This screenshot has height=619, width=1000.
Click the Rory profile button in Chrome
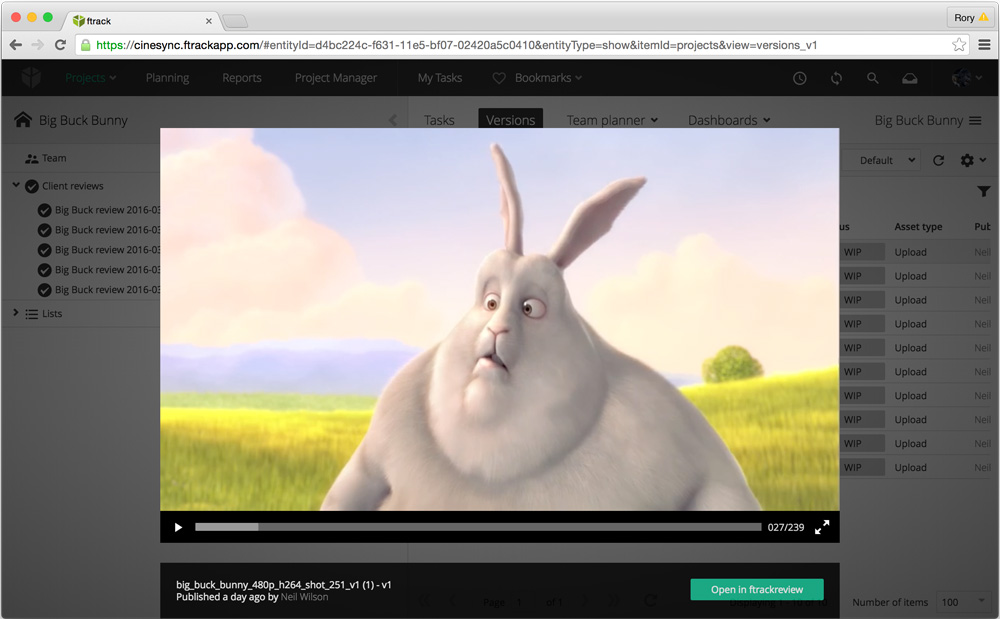pyautogui.click(x=971, y=18)
